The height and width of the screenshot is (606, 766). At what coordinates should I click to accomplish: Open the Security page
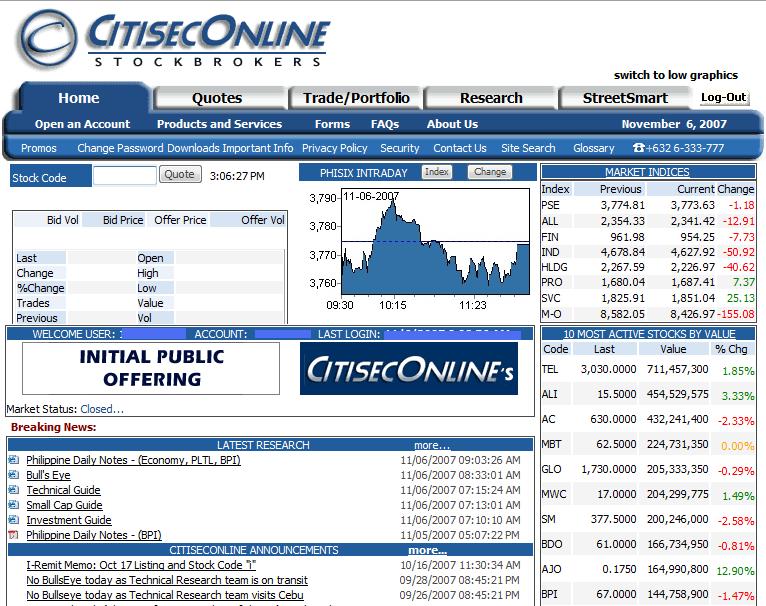(400, 148)
